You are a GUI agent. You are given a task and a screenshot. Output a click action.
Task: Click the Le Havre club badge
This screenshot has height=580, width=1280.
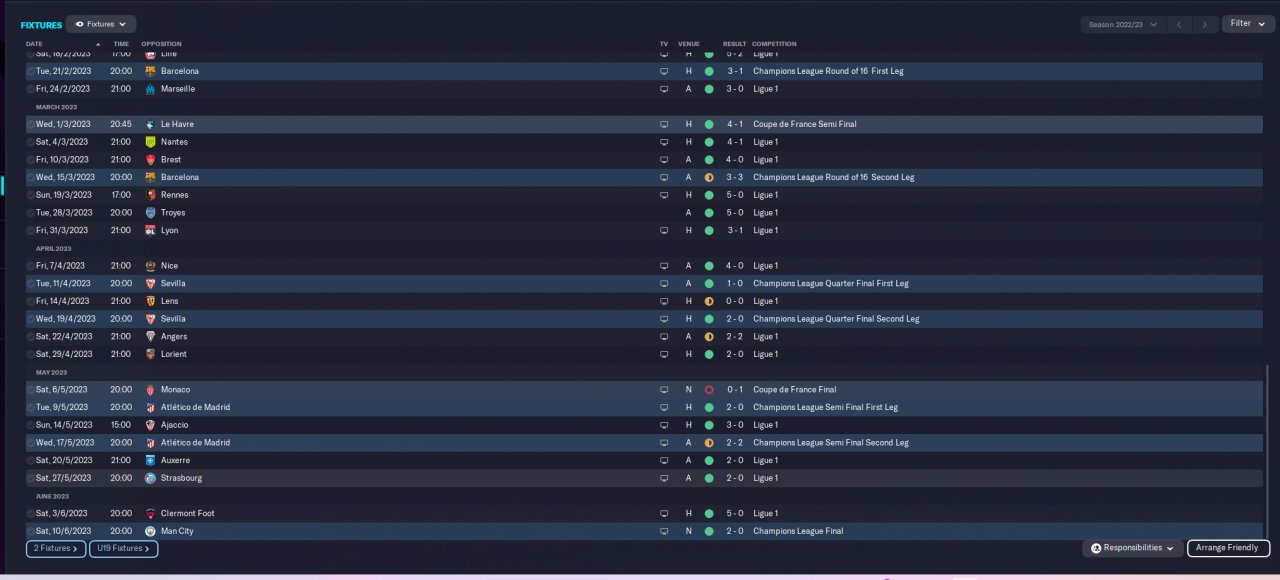point(151,124)
